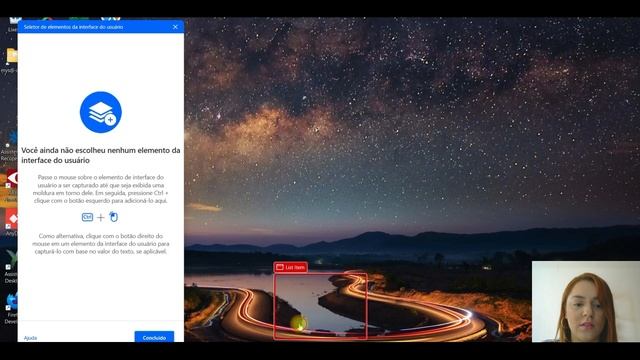
Task: Click the 'Passe o mouse sobre o elemento' paragraph
Action: (101, 189)
